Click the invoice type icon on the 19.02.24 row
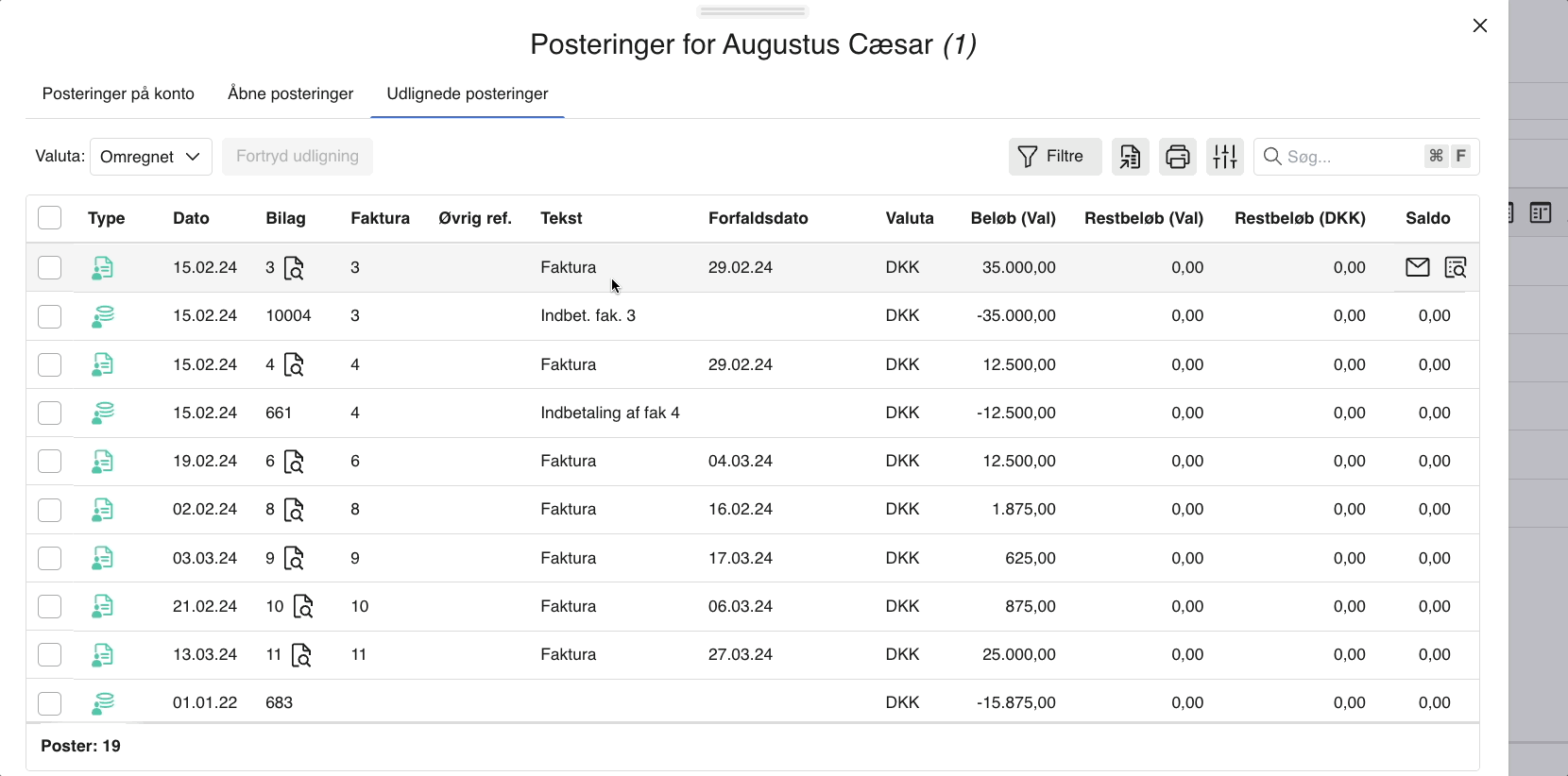 click(x=102, y=461)
